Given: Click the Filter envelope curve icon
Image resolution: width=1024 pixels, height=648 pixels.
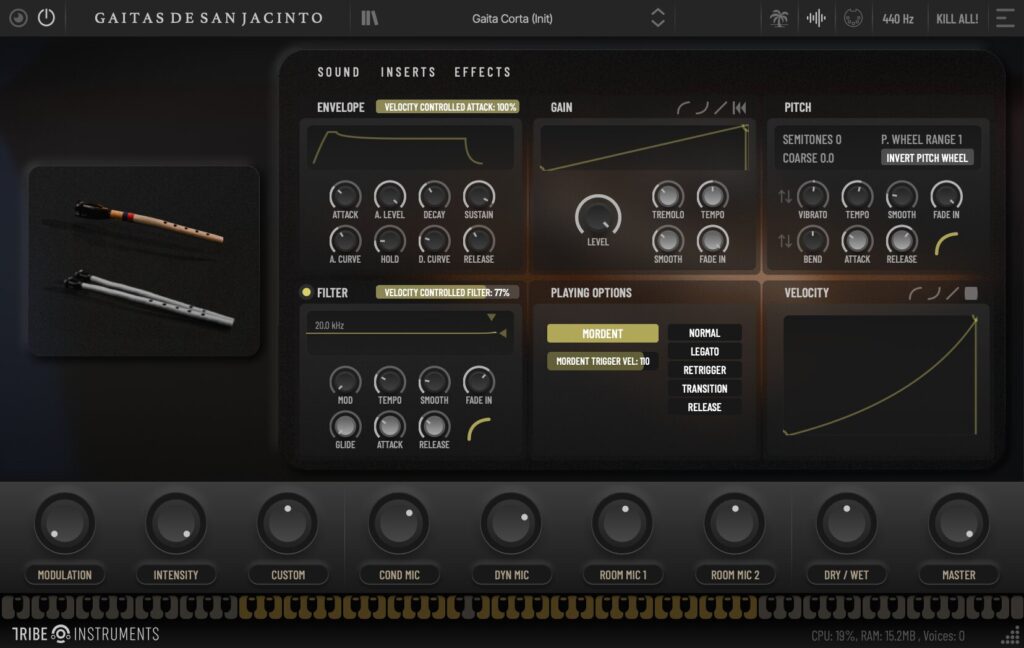Looking at the screenshot, I should pos(479,429).
